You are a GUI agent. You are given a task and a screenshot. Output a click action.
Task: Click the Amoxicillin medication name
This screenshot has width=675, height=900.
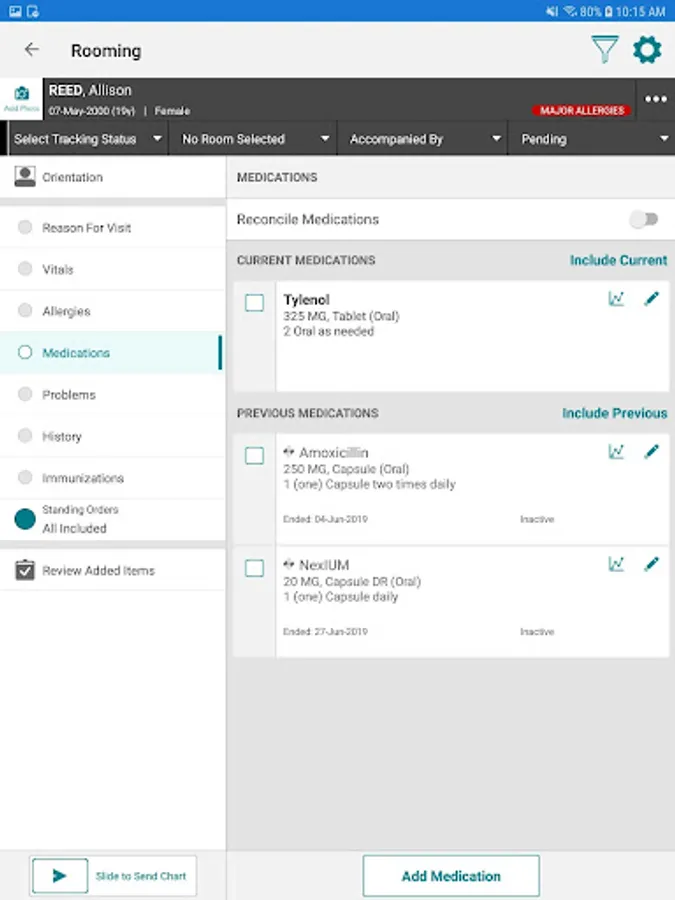(333, 452)
